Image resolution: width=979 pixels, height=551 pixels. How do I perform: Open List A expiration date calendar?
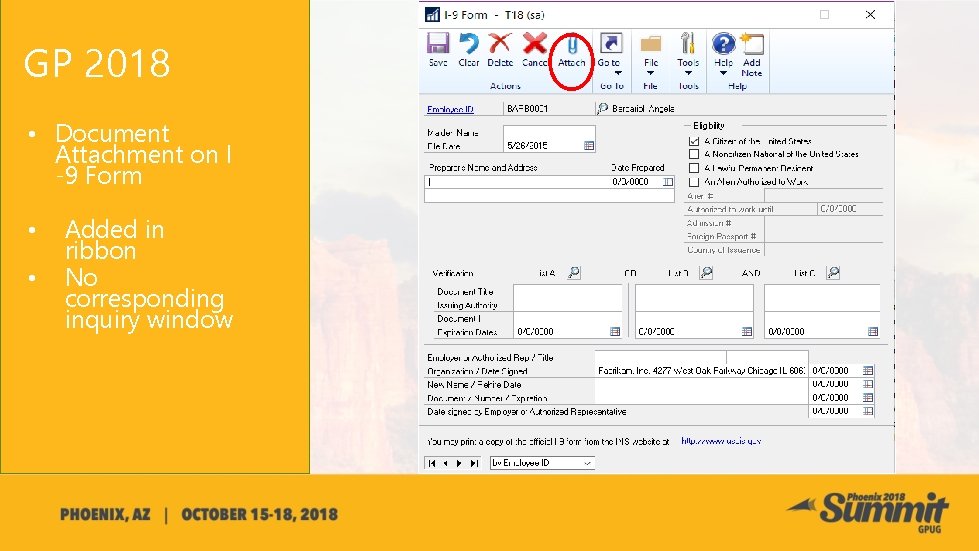(615, 331)
